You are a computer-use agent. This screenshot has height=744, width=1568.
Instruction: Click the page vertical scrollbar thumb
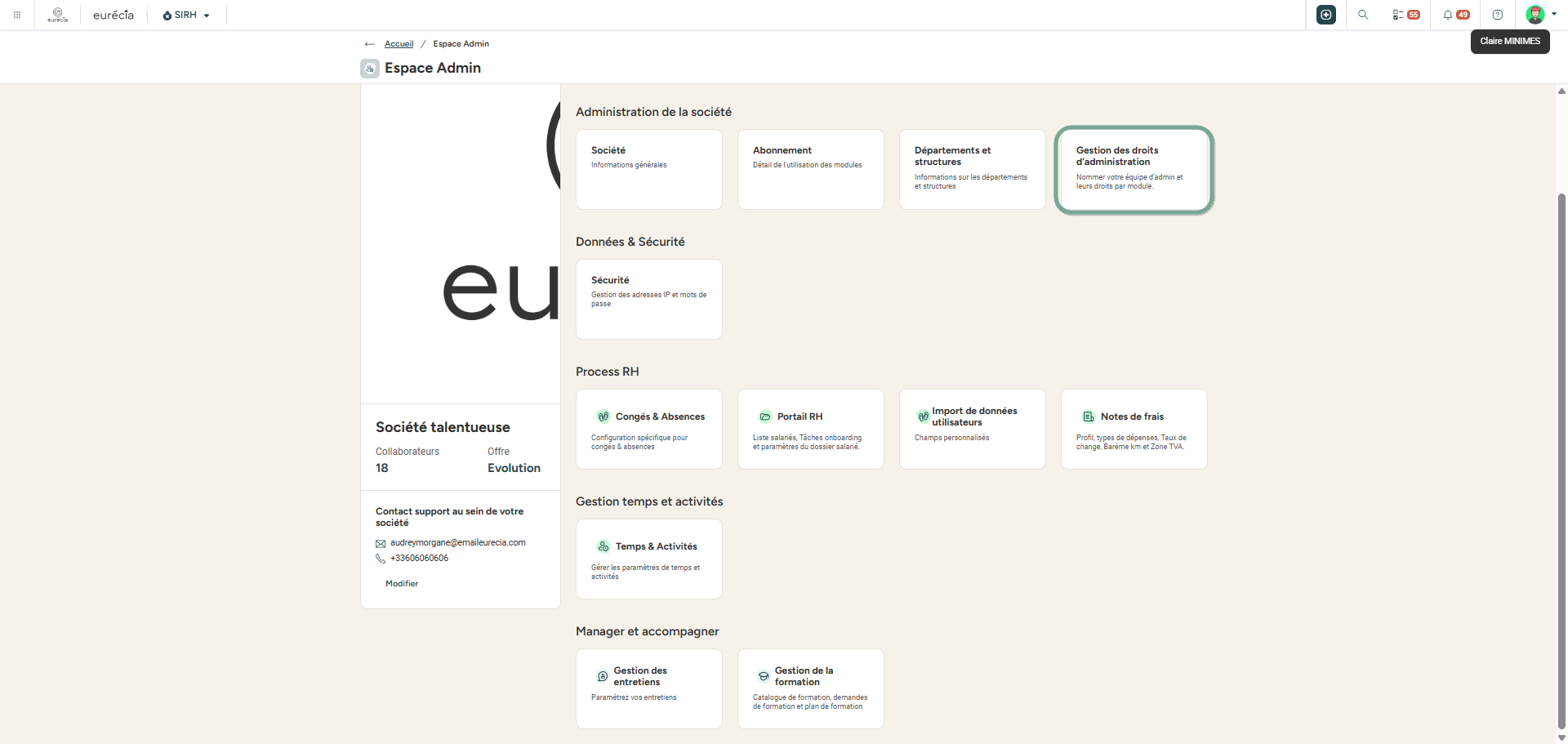1561,461
